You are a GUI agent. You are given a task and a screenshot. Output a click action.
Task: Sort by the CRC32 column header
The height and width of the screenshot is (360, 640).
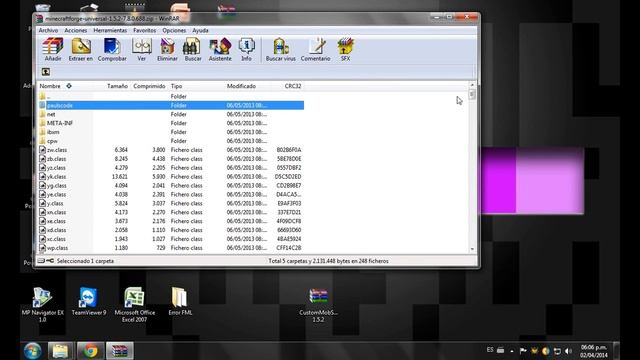tap(293, 86)
